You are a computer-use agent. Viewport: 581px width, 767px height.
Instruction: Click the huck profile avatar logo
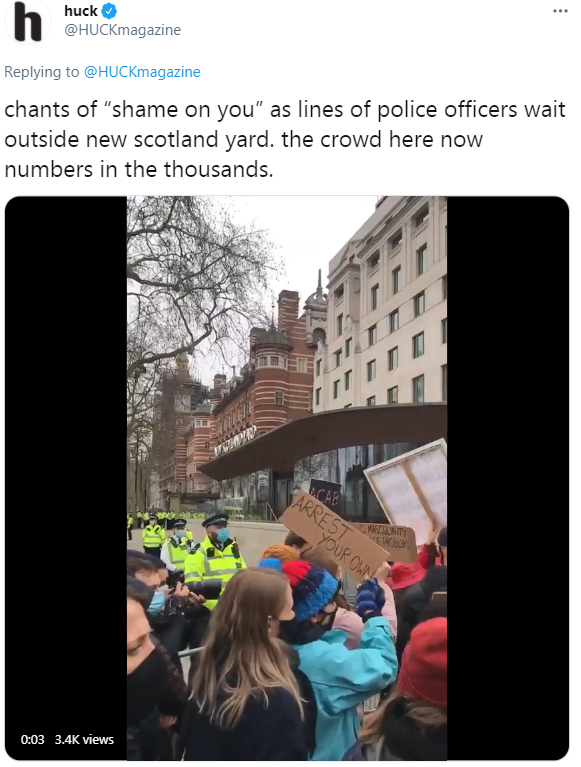(27, 22)
